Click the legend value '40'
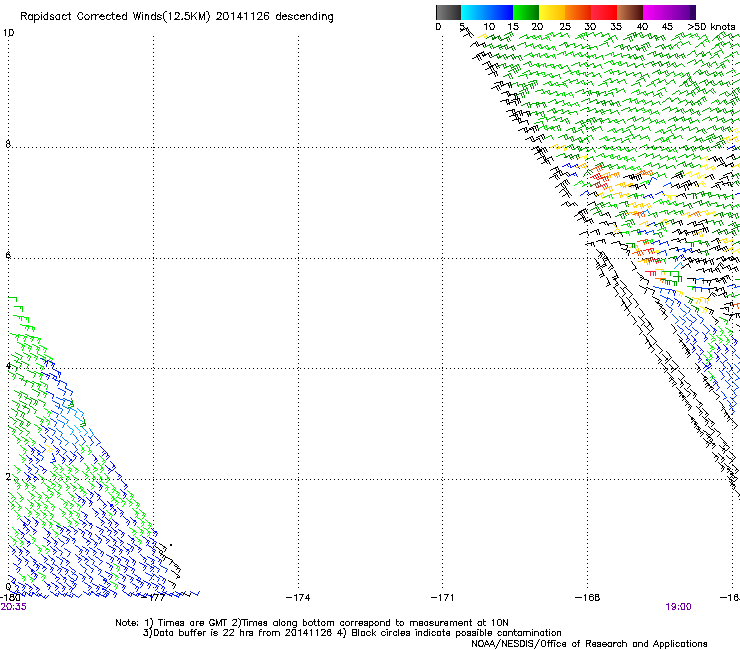 click(x=642, y=26)
